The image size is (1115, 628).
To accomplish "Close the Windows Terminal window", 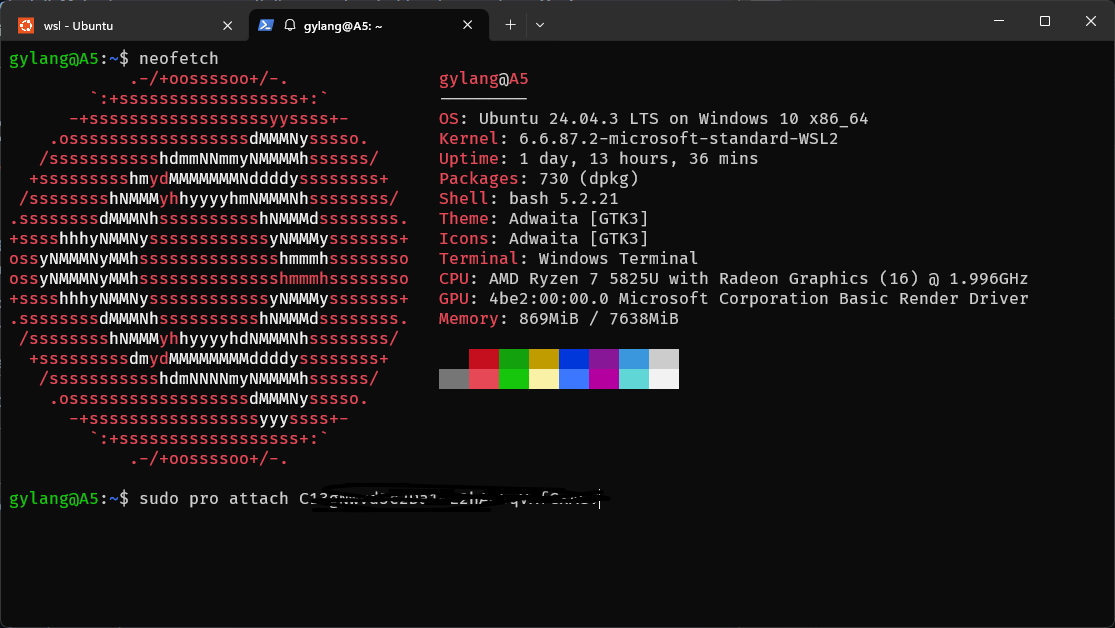I will coord(1090,21).
